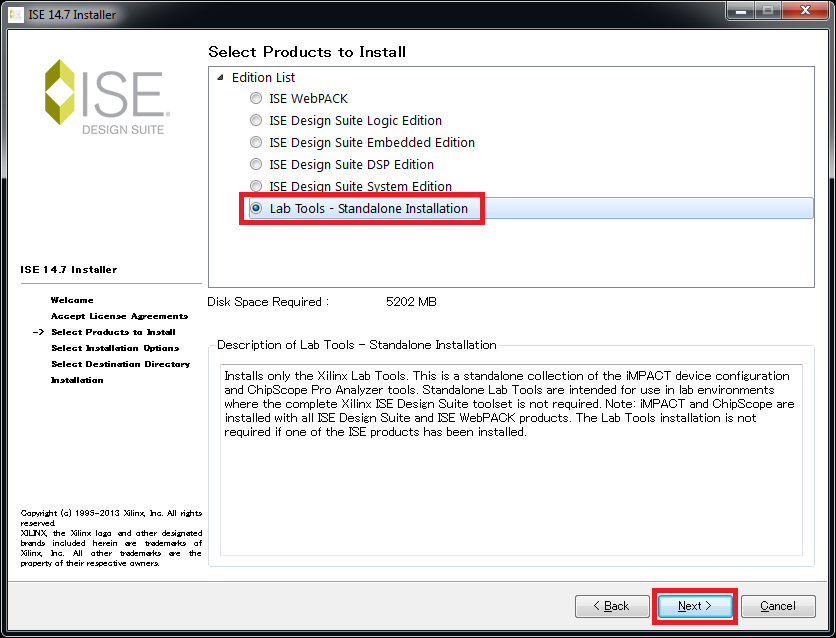The height and width of the screenshot is (638, 836).
Task: Click the Edition List label
Action: tap(263, 77)
